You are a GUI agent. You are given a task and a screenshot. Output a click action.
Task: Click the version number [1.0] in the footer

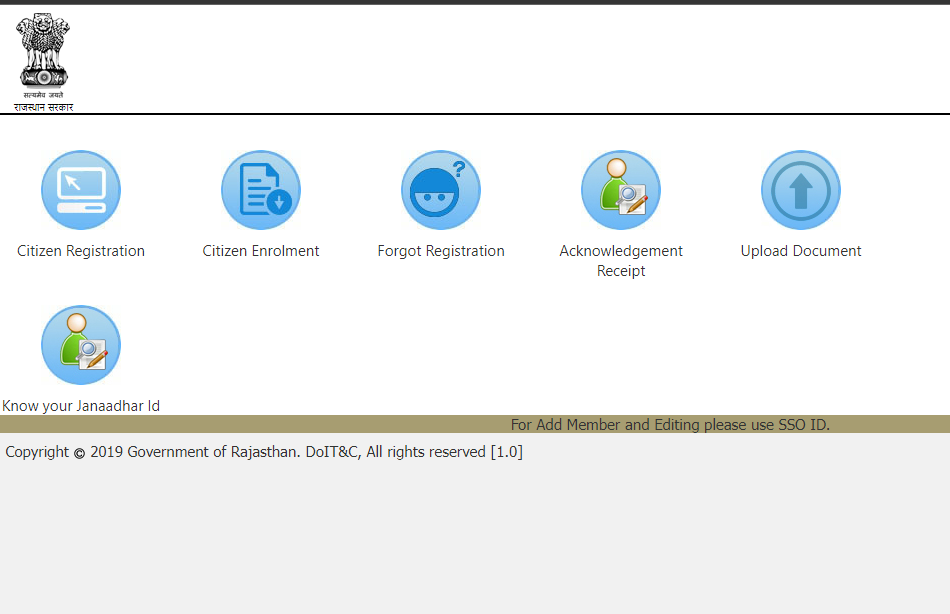coord(506,452)
